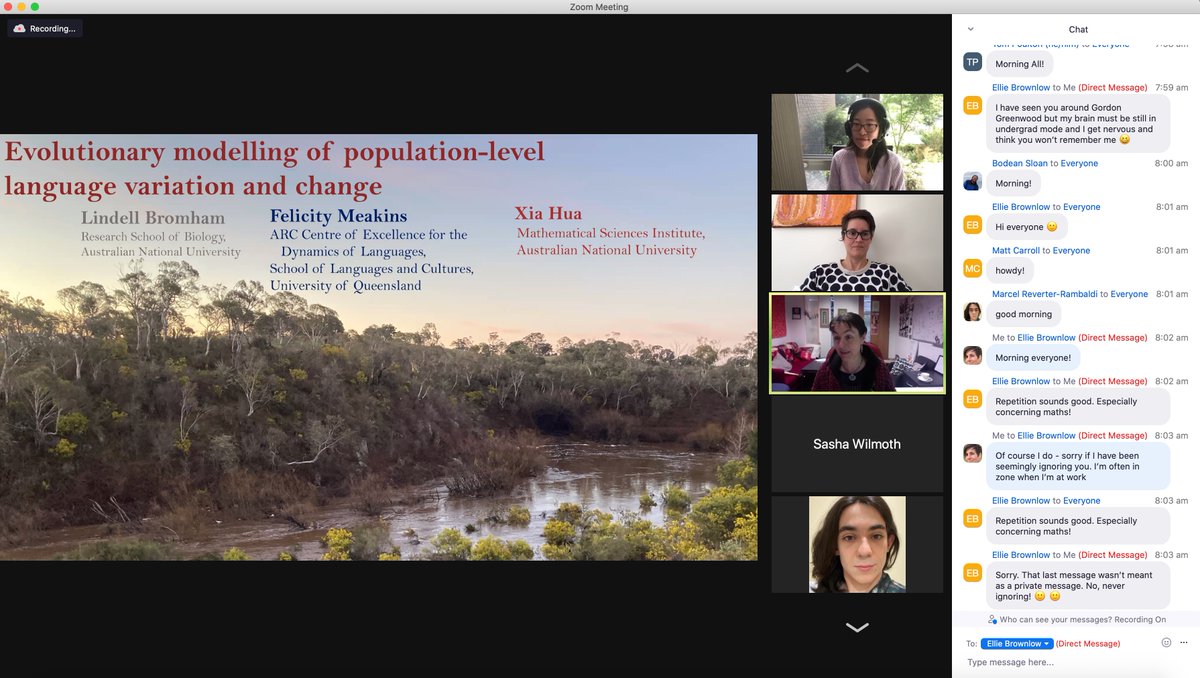The height and width of the screenshot is (678, 1200).
Task: Click the sender name 'Bodean Sloan'
Action: click(x=1021, y=163)
